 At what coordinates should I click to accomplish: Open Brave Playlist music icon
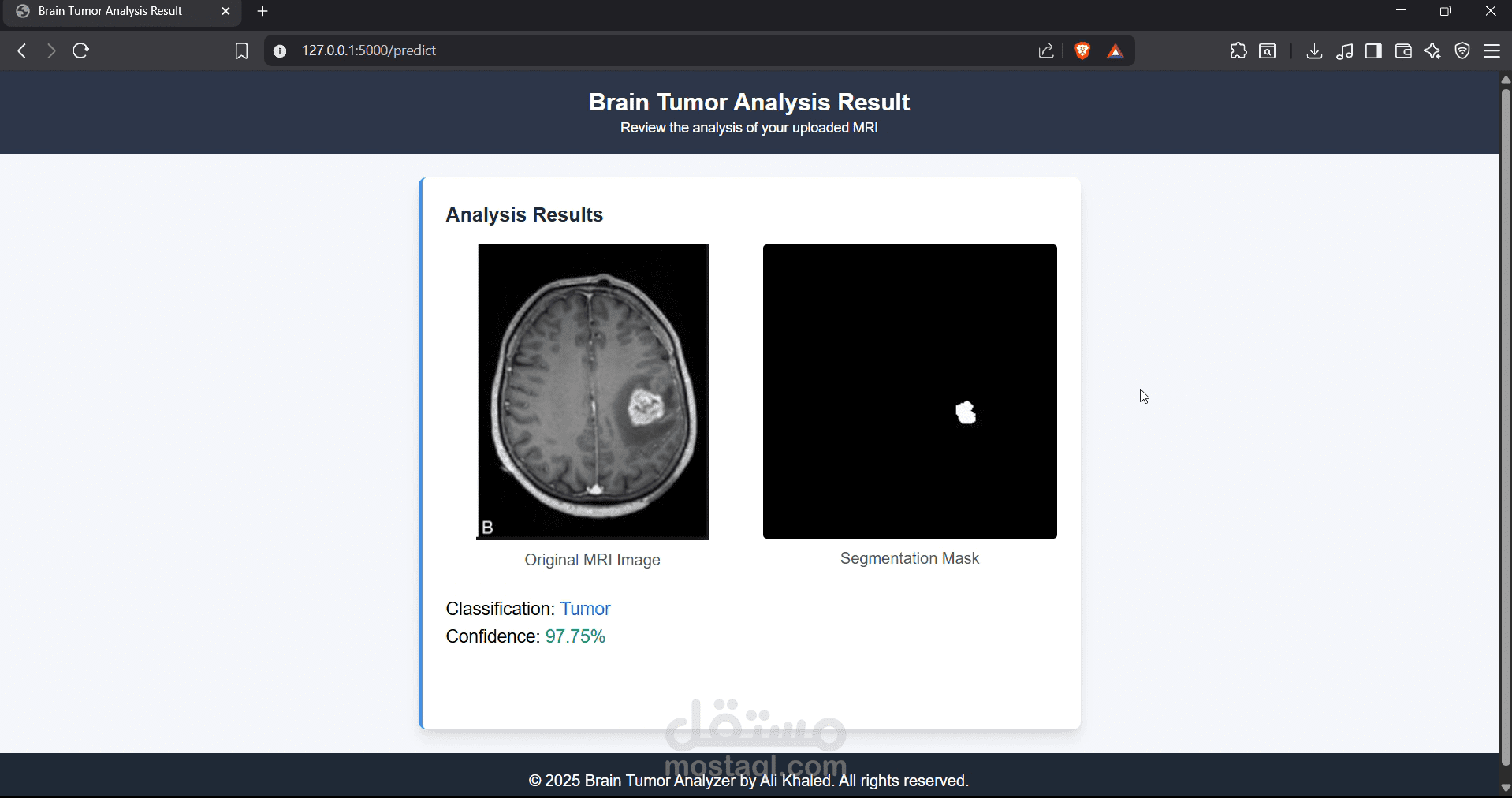[1346, 50]
